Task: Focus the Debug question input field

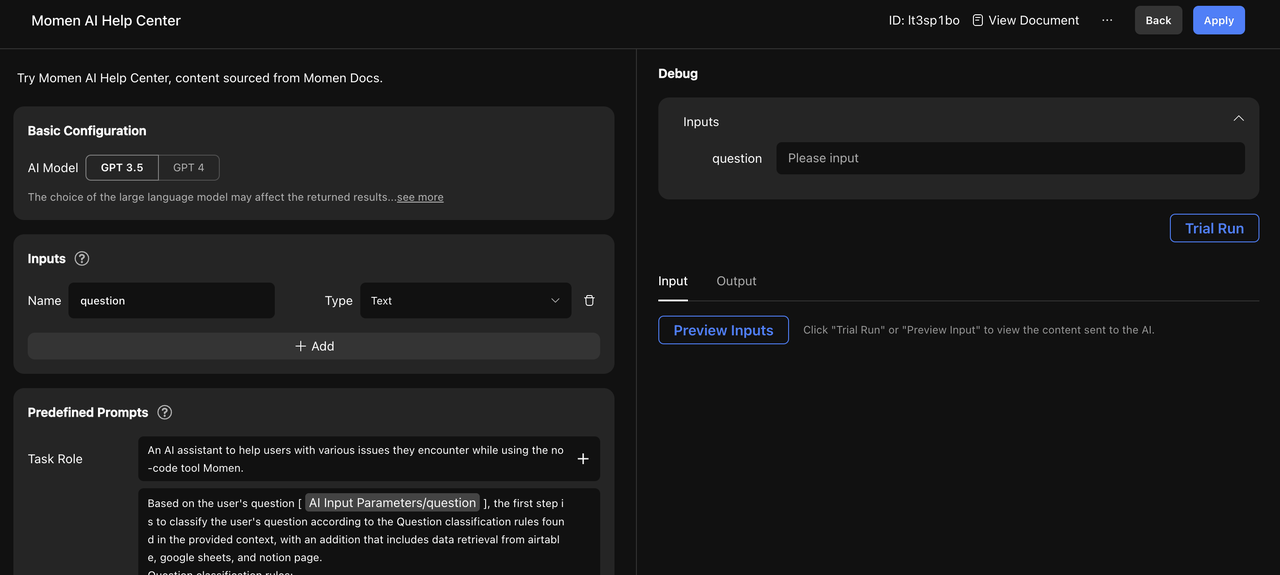Action: [x=1010, y=158]
